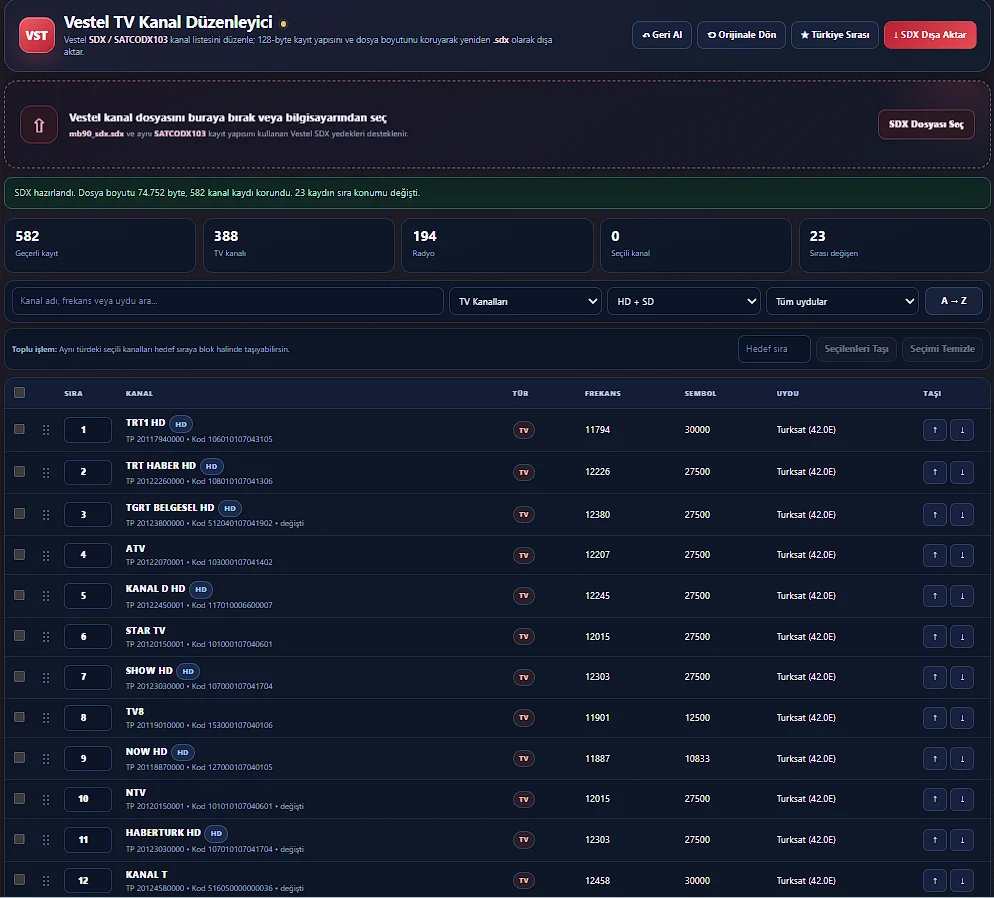Move KANAL D HD up

[x=934, y=596]
